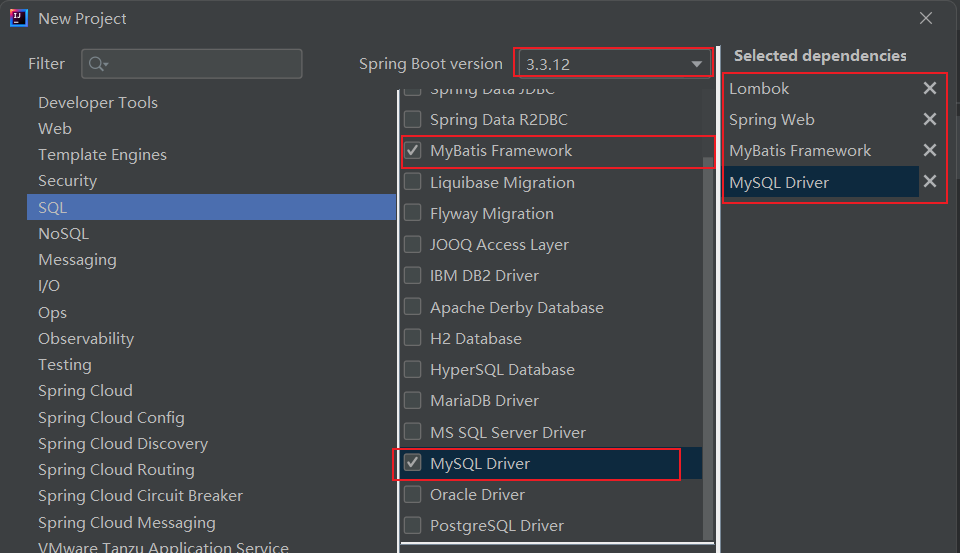Screen dimensions: 960x553
Task: Uncheck the MyBatis Framework checkbox
Action: pyautogui.click(x=413, y=150)
